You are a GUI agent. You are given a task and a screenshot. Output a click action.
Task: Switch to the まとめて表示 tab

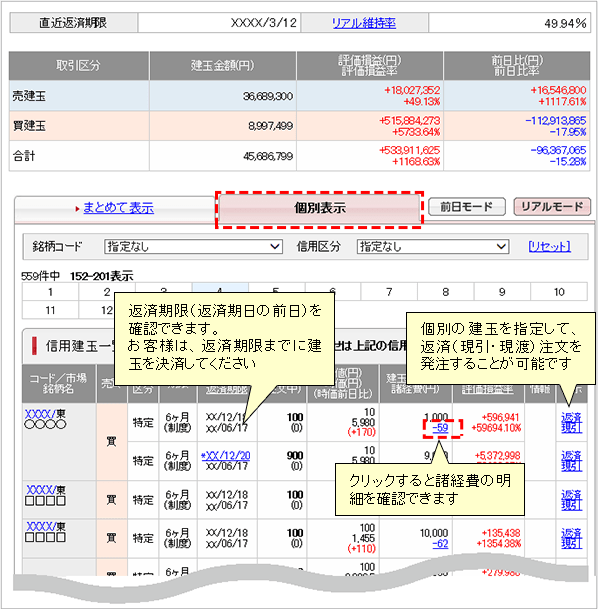(118, 208)
